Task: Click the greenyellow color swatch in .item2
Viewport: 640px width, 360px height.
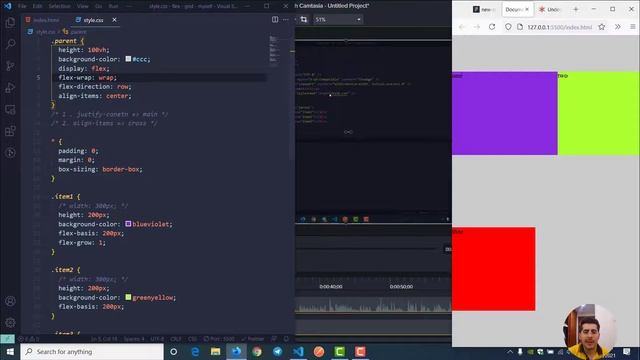Action: pyautogui.click(x=128, y=297)
